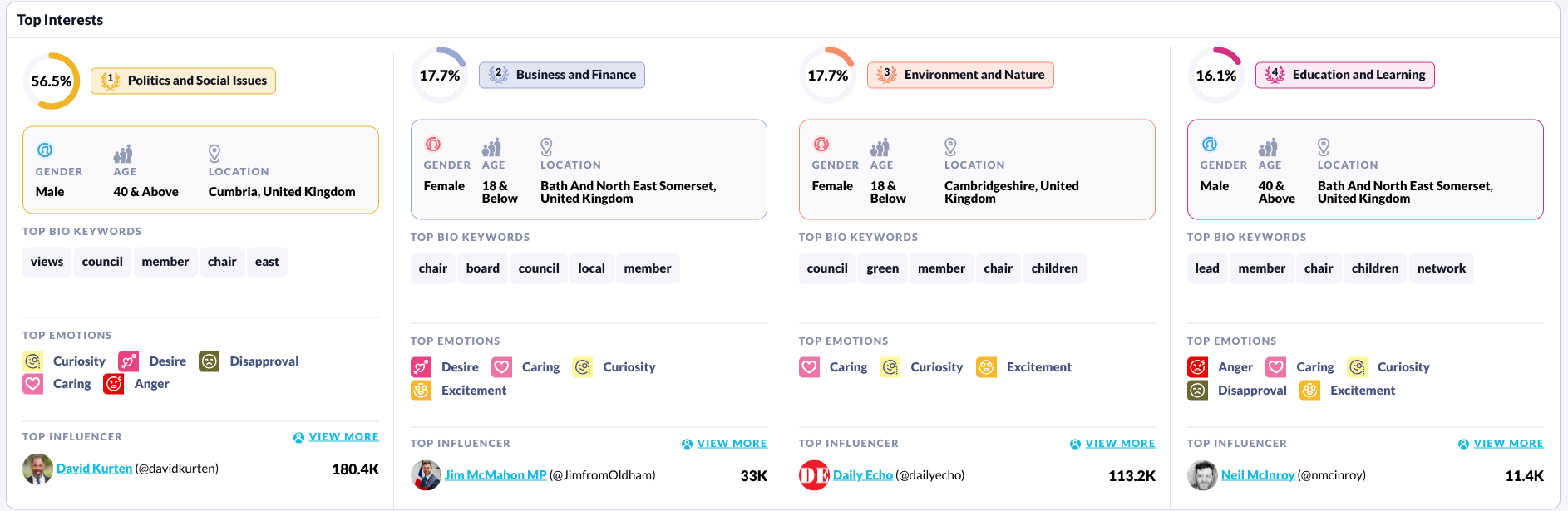1568x511 pixels.
Task: Click the location pin icon in Environment card
Action: point(950,147)
